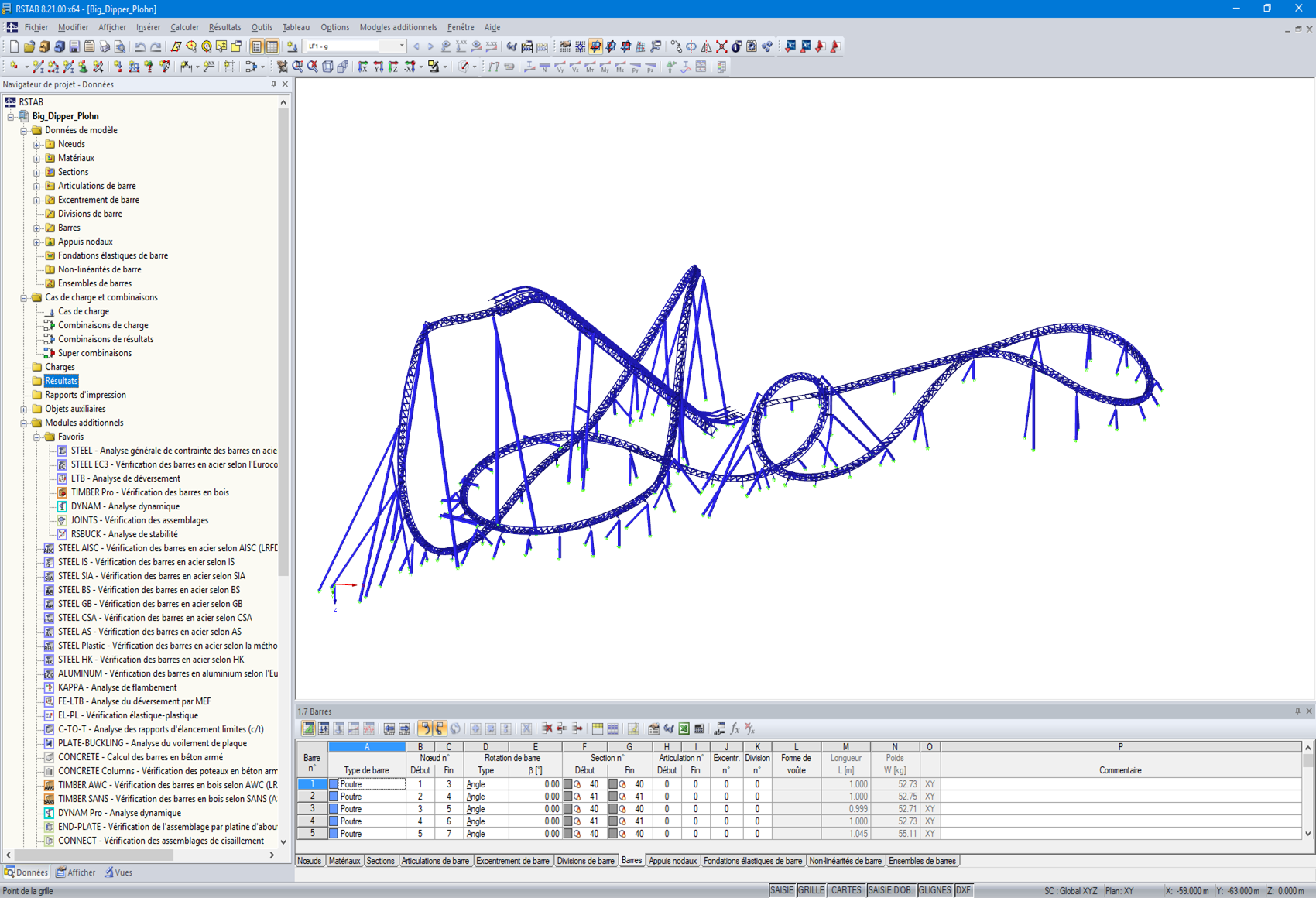Redo the last undone action
The height and width of the screenshot is (898, 1316).
[156, 46]
